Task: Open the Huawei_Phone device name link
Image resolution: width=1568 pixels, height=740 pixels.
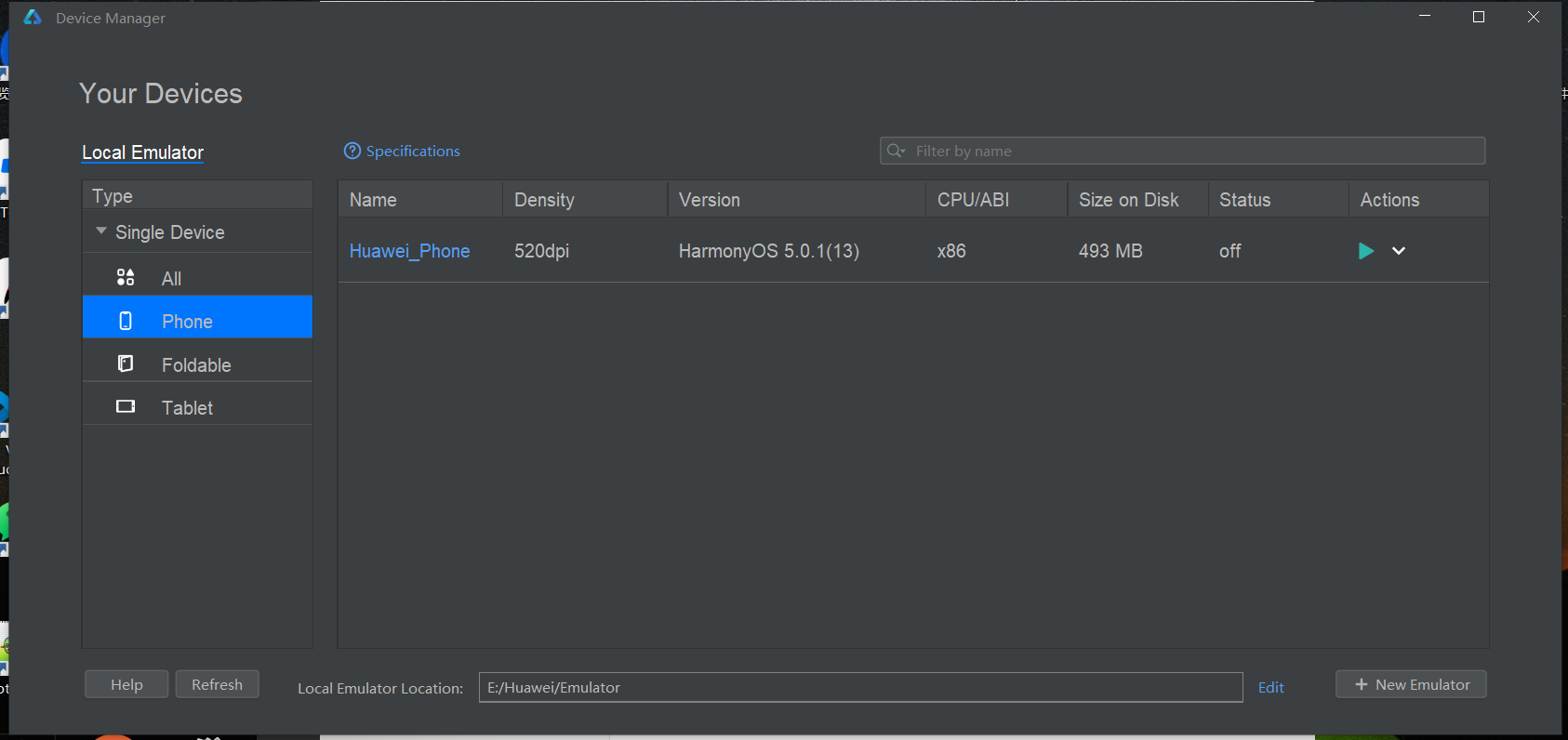Action: (x=409, y=251)
